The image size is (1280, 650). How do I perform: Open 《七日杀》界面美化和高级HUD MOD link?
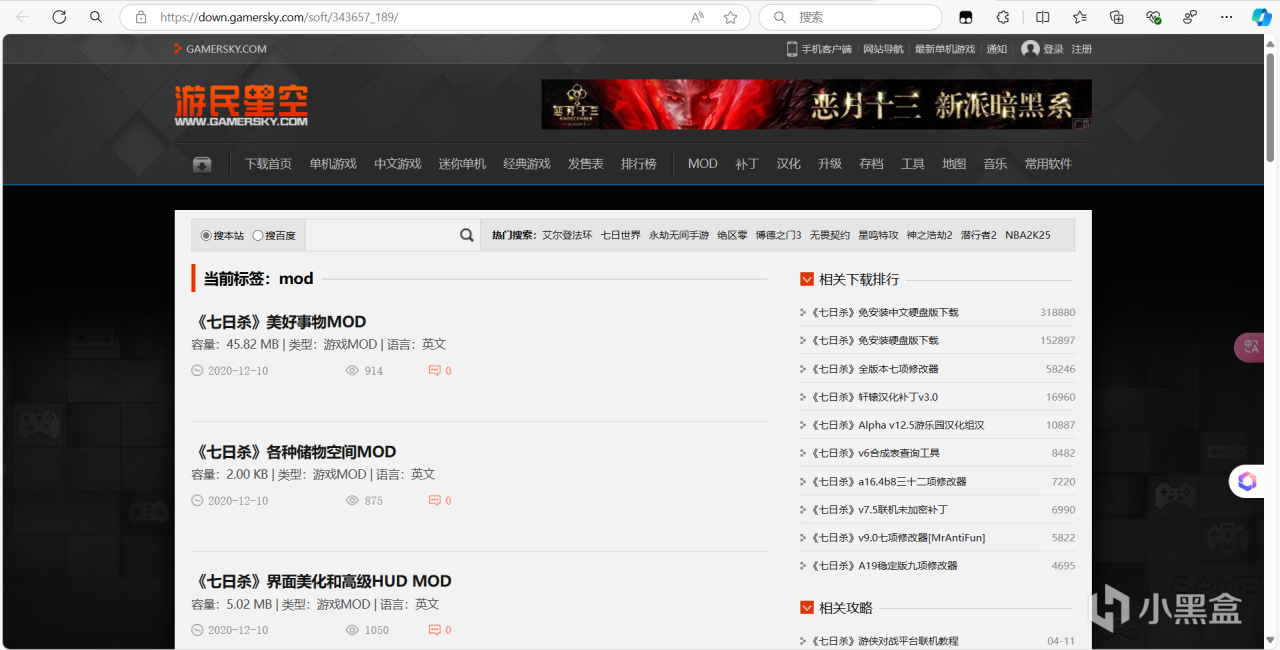point(321,581)
